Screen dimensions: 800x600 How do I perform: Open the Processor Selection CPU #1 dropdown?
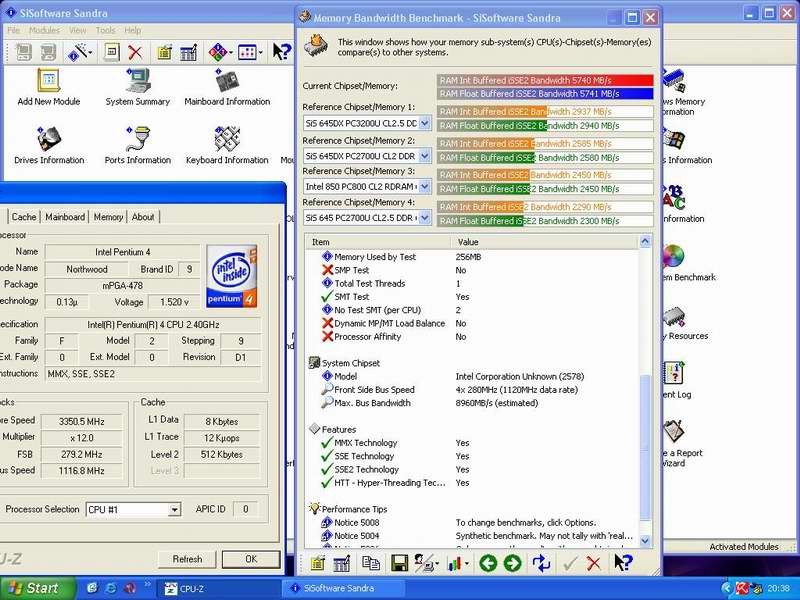(174, 509)
